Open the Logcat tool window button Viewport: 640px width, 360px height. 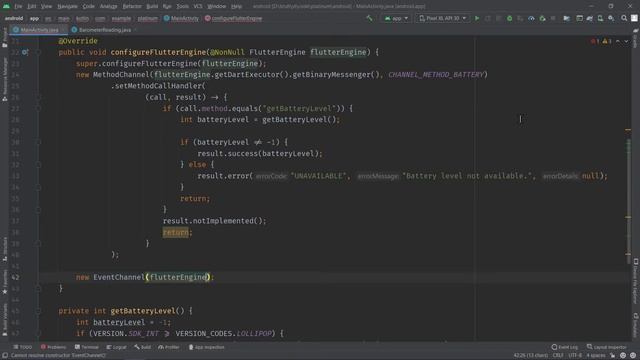[x=116, y=347]
